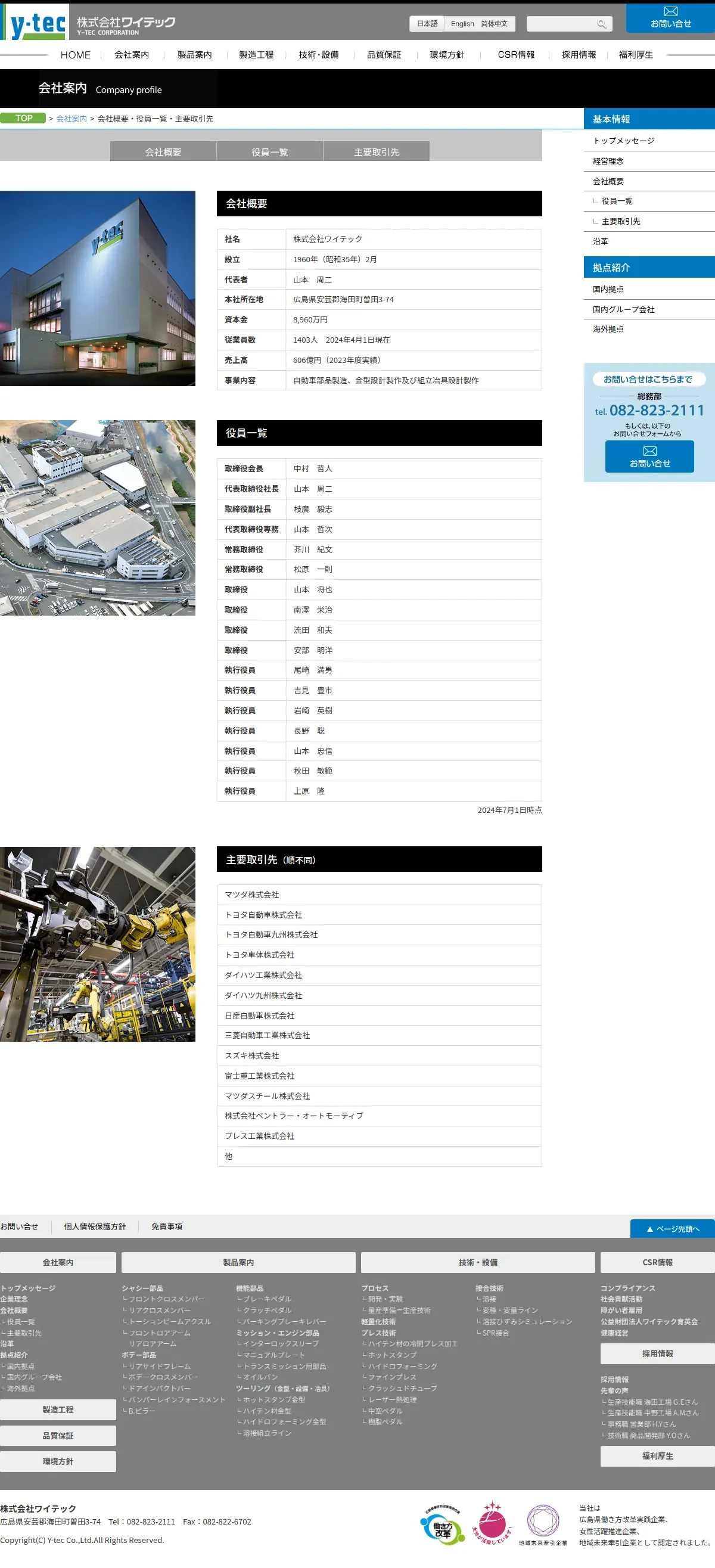
Task: Open 福利厚生 in main navigation
Action: point(636,55)
